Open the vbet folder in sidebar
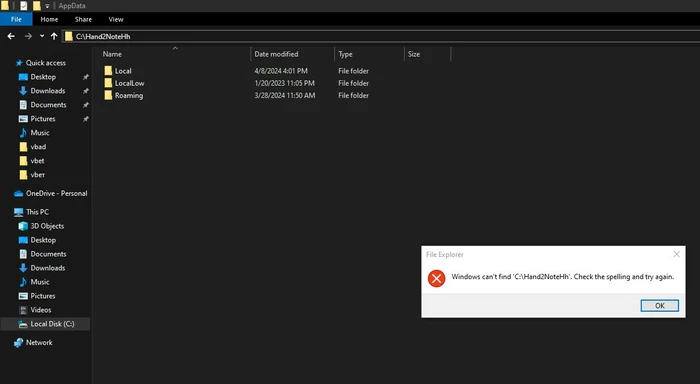 coord(38,161)
